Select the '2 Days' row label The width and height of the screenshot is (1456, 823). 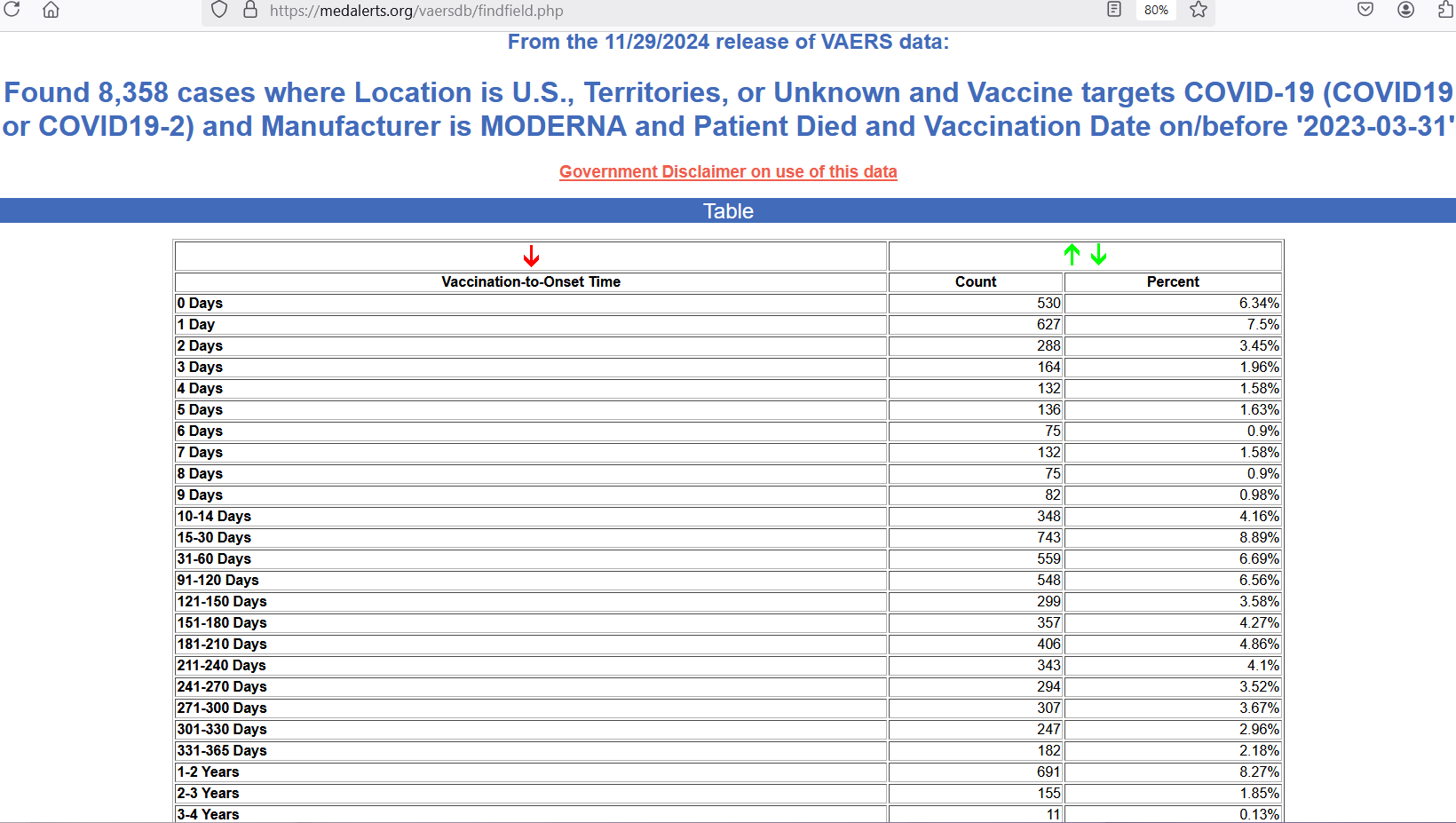(200, 345)
